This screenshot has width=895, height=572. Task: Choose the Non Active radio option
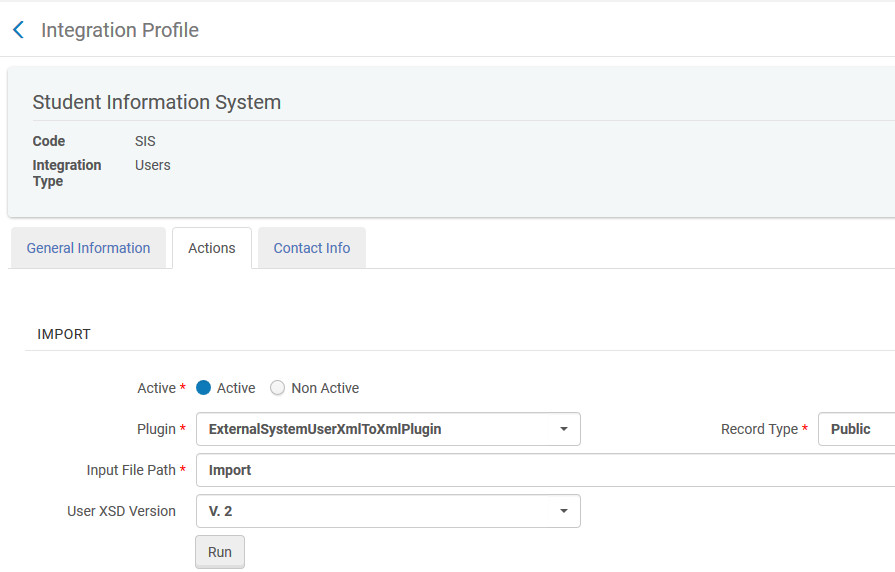tap(278, 388)
